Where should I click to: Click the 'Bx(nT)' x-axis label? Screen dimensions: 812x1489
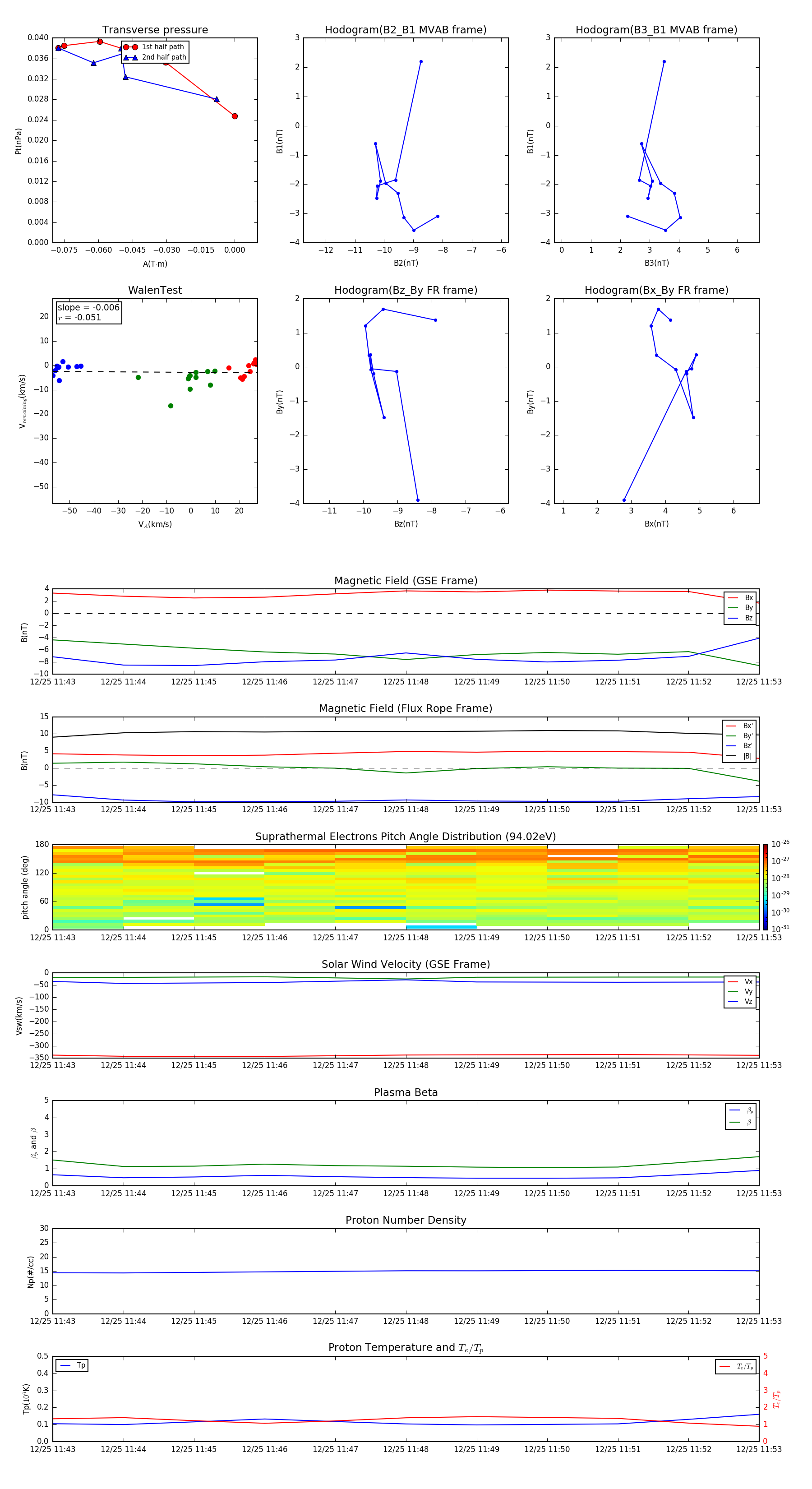pos(656,524)
